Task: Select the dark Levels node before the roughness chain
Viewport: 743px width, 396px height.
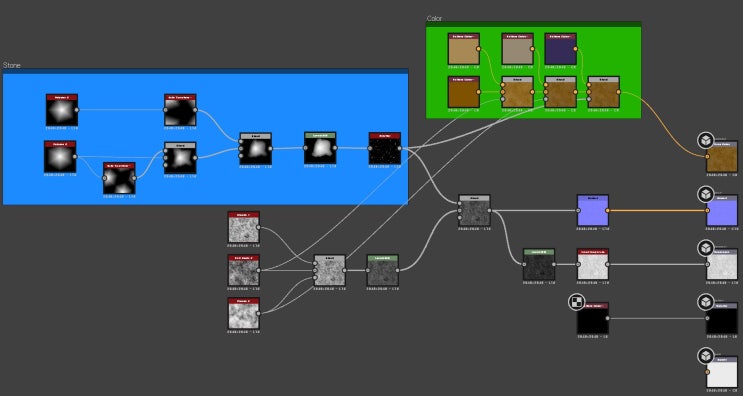Action: coord(539,264)
